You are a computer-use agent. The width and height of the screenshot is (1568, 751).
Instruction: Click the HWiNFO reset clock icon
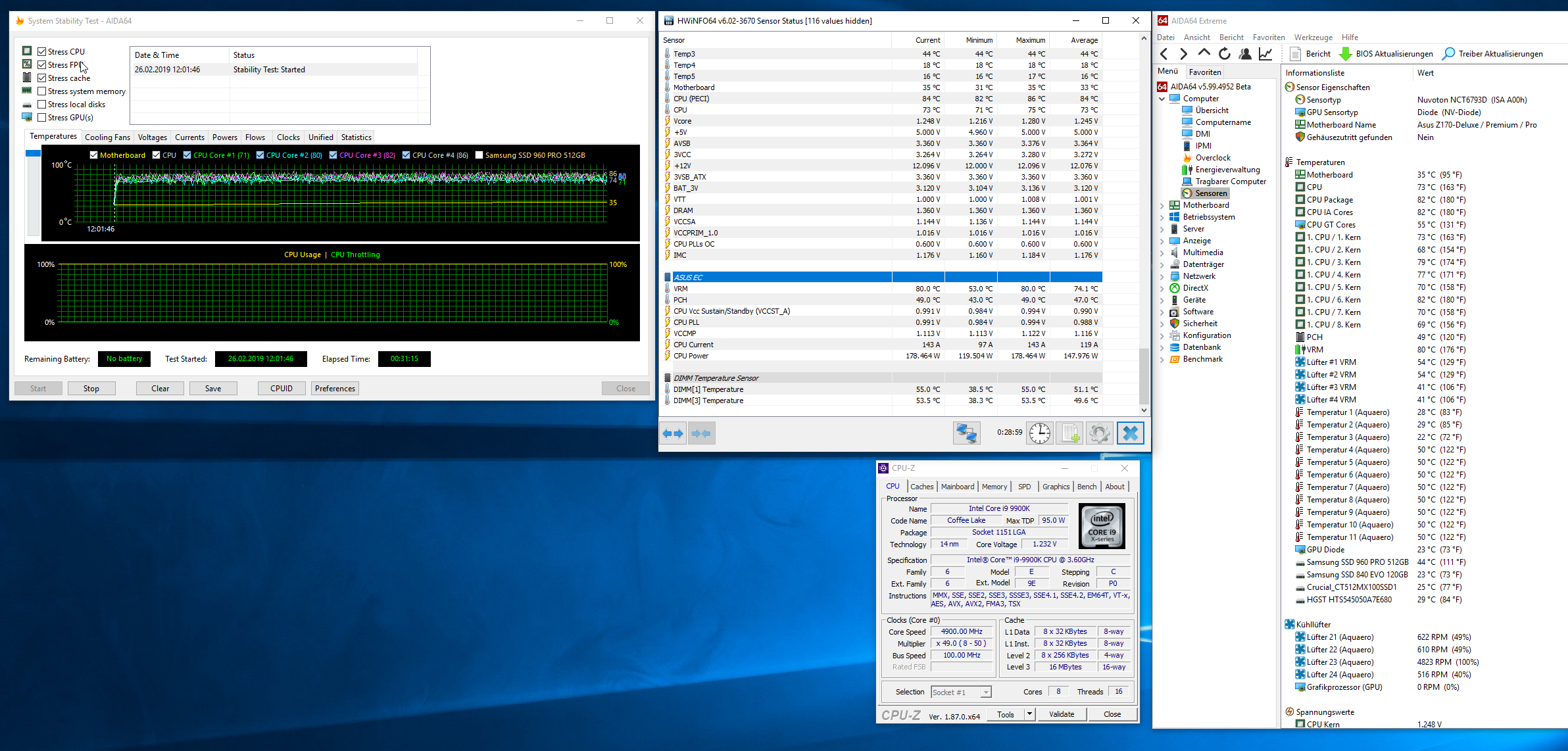pyautogui.click(x=1040, y=433)
